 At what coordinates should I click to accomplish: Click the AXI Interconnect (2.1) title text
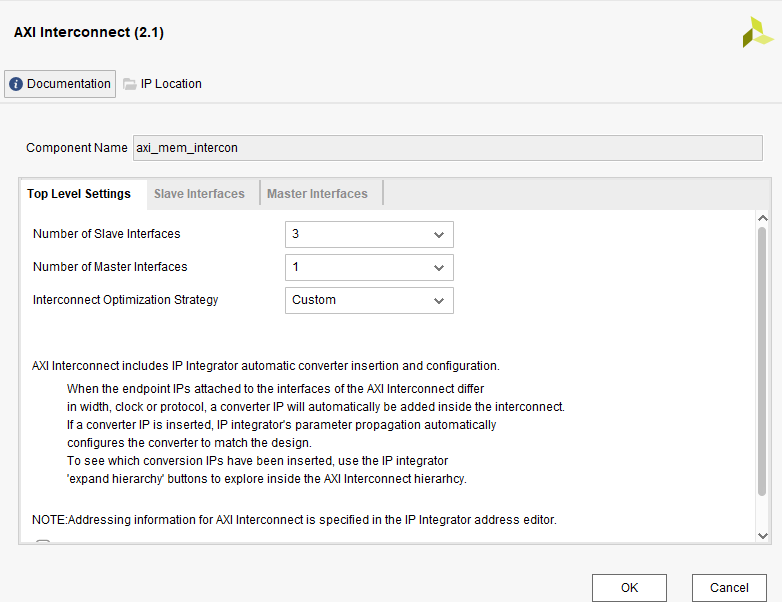coord(89,32)
